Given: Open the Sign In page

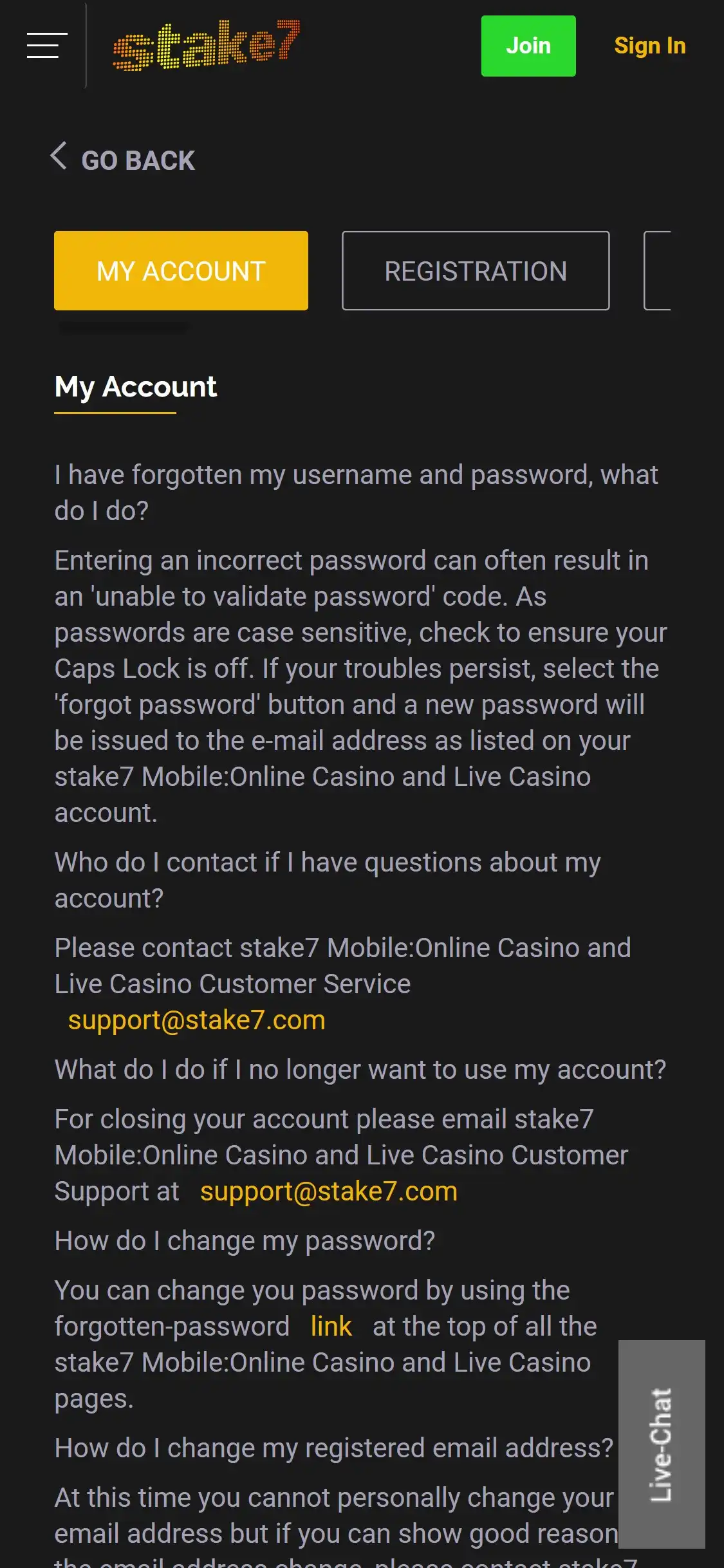Looking at the screenshot, I should coord(649,46).
